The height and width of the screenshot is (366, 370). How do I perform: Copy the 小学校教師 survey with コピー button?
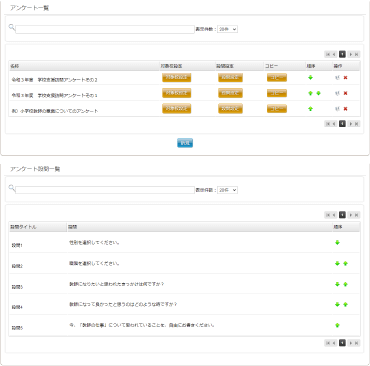[x=277, y=109]
